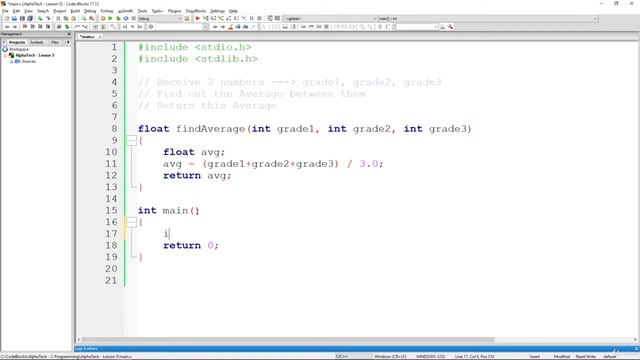The height and width of the screenshot is (360, 640).
Task: Open the View menu
Action: (x=28, y=11)
